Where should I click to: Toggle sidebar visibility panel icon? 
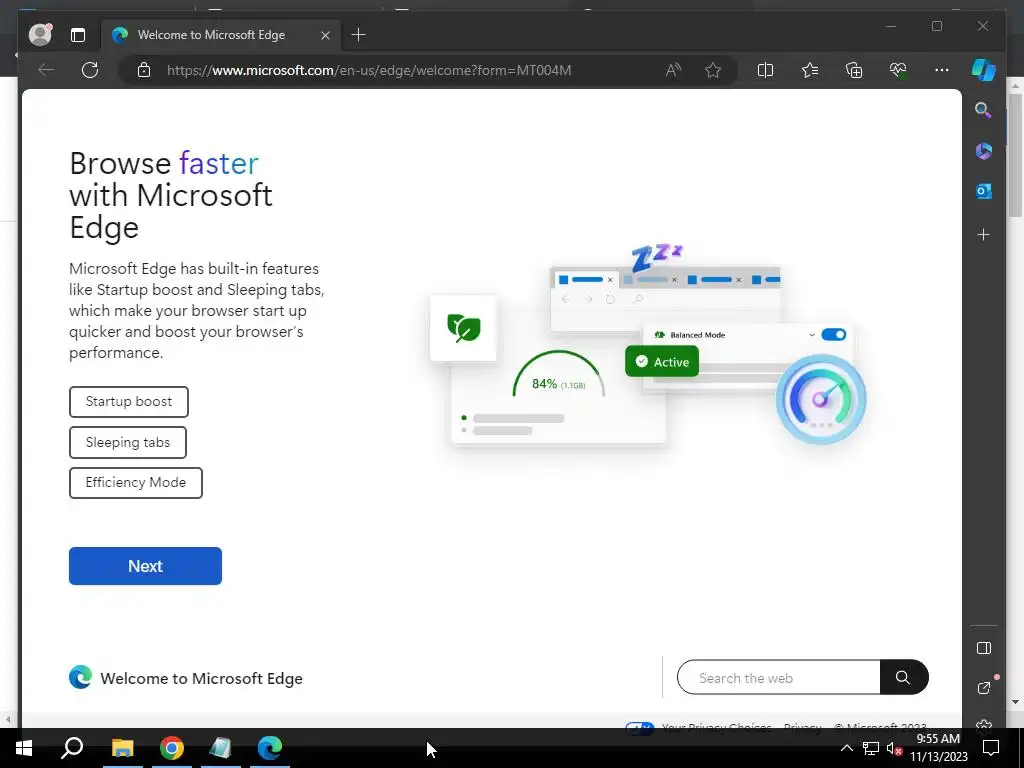[x=984, y=648]
